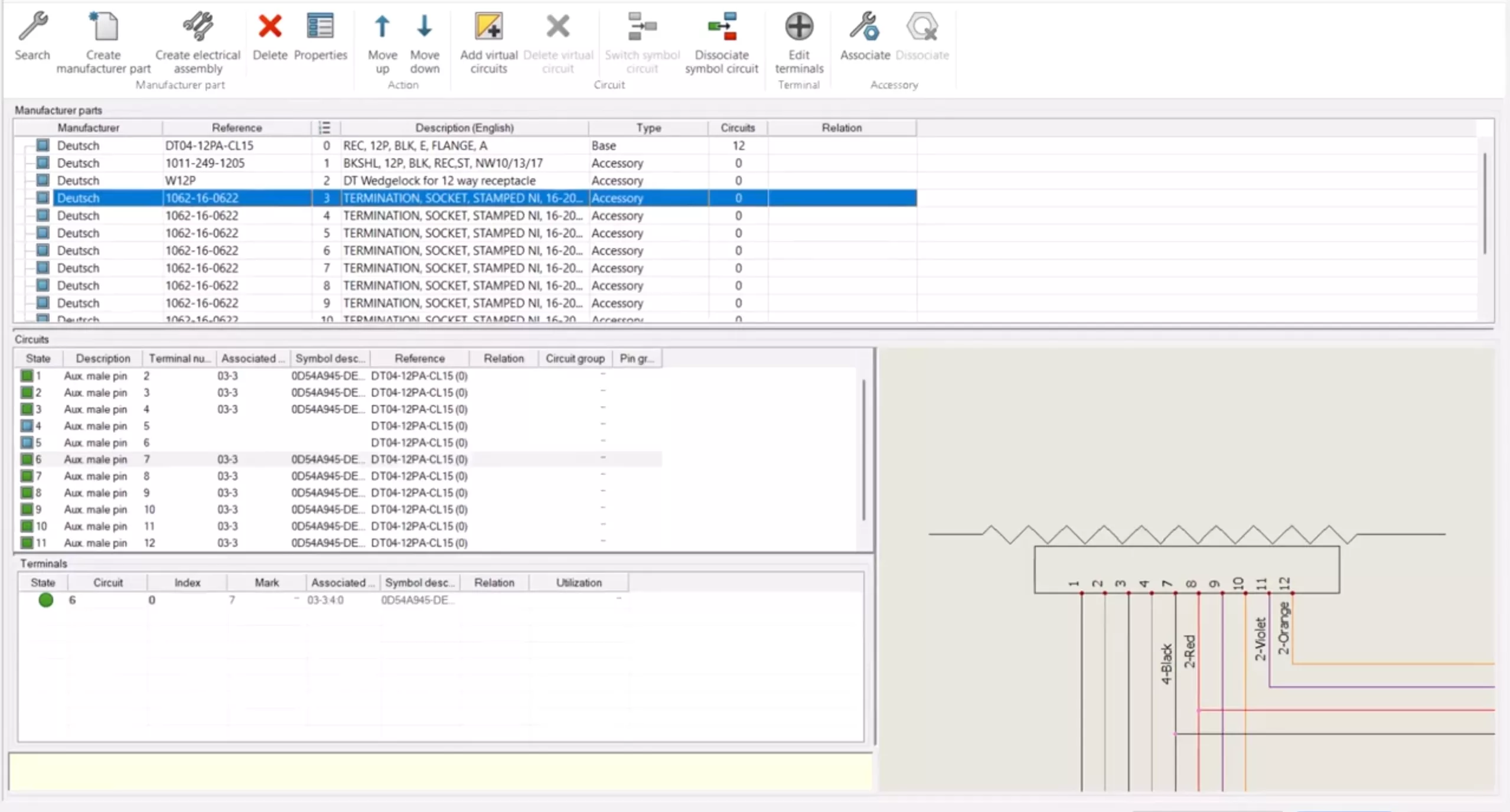Click the green state indicator in Terminals

point(45,599)
